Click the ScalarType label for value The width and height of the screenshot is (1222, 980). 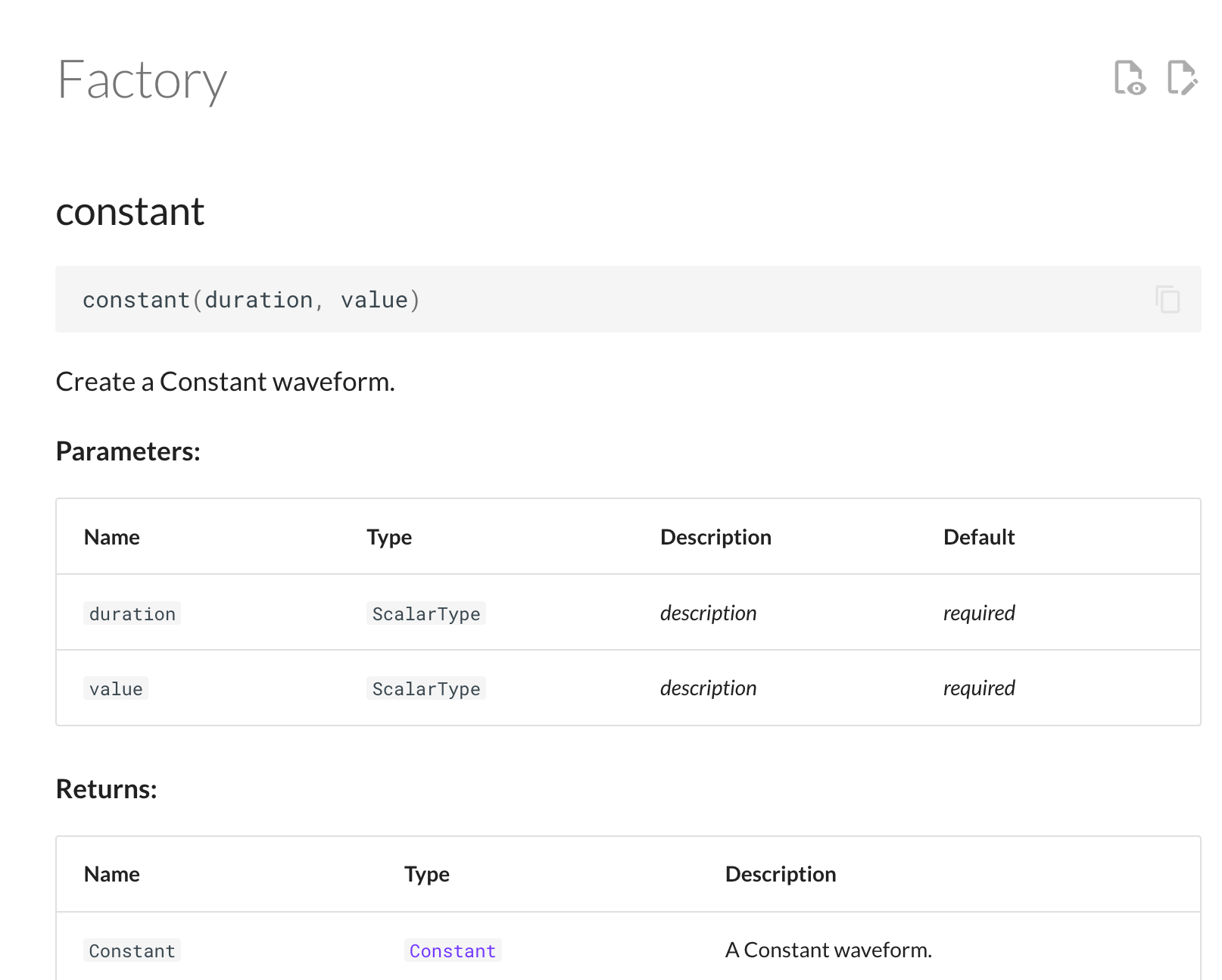[x=426, y=688]
